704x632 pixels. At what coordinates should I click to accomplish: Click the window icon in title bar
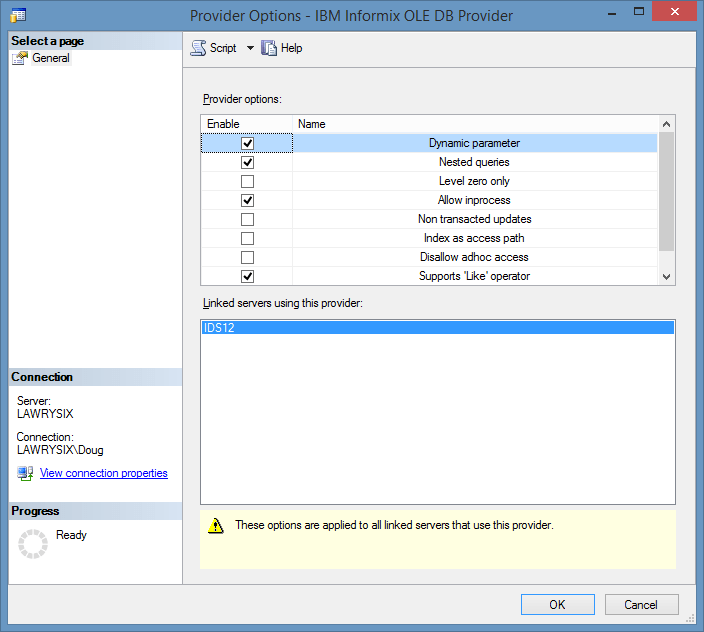click(18, 15)
